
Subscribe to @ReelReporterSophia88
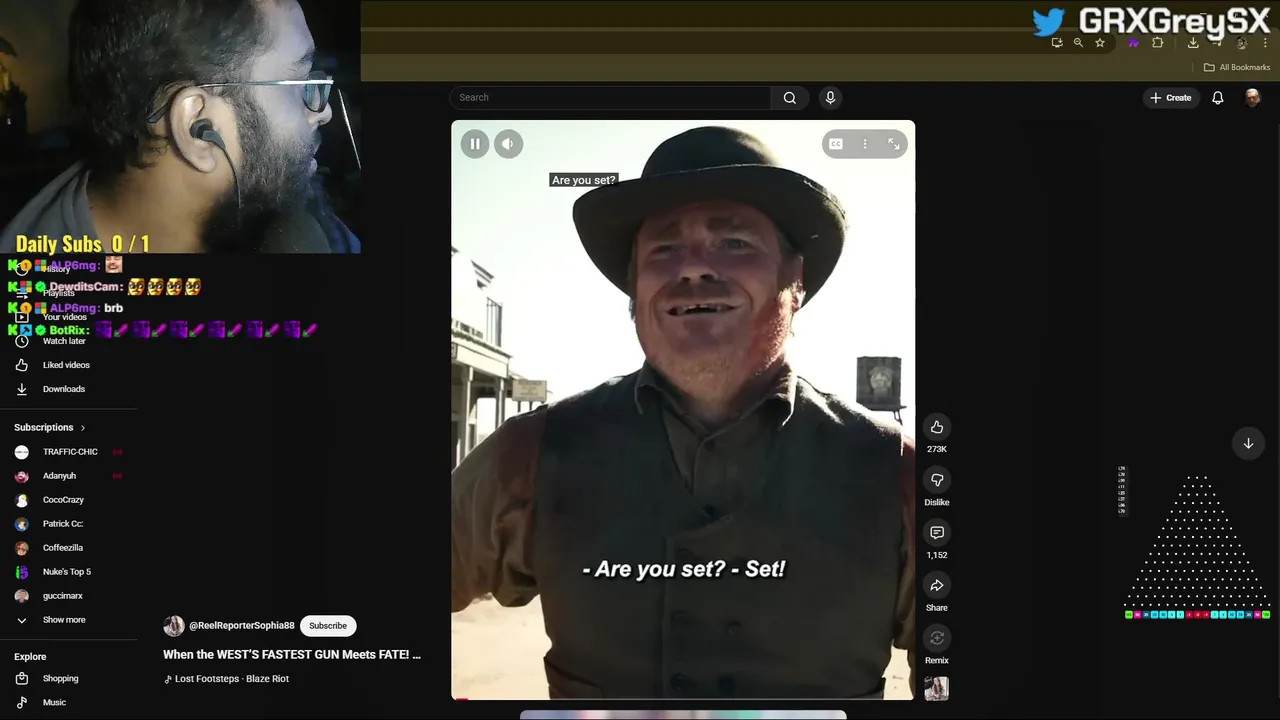(x=328, y=626)
